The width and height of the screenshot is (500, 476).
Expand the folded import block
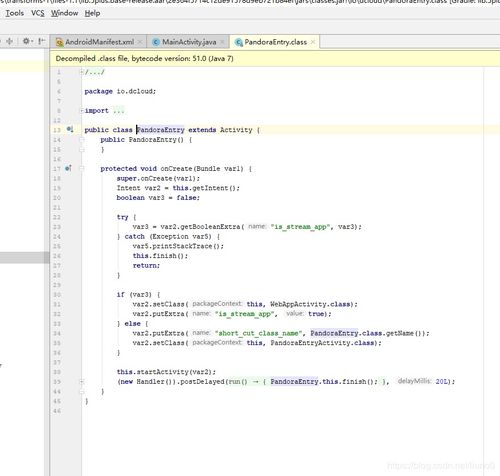click(x=82, y=111)
